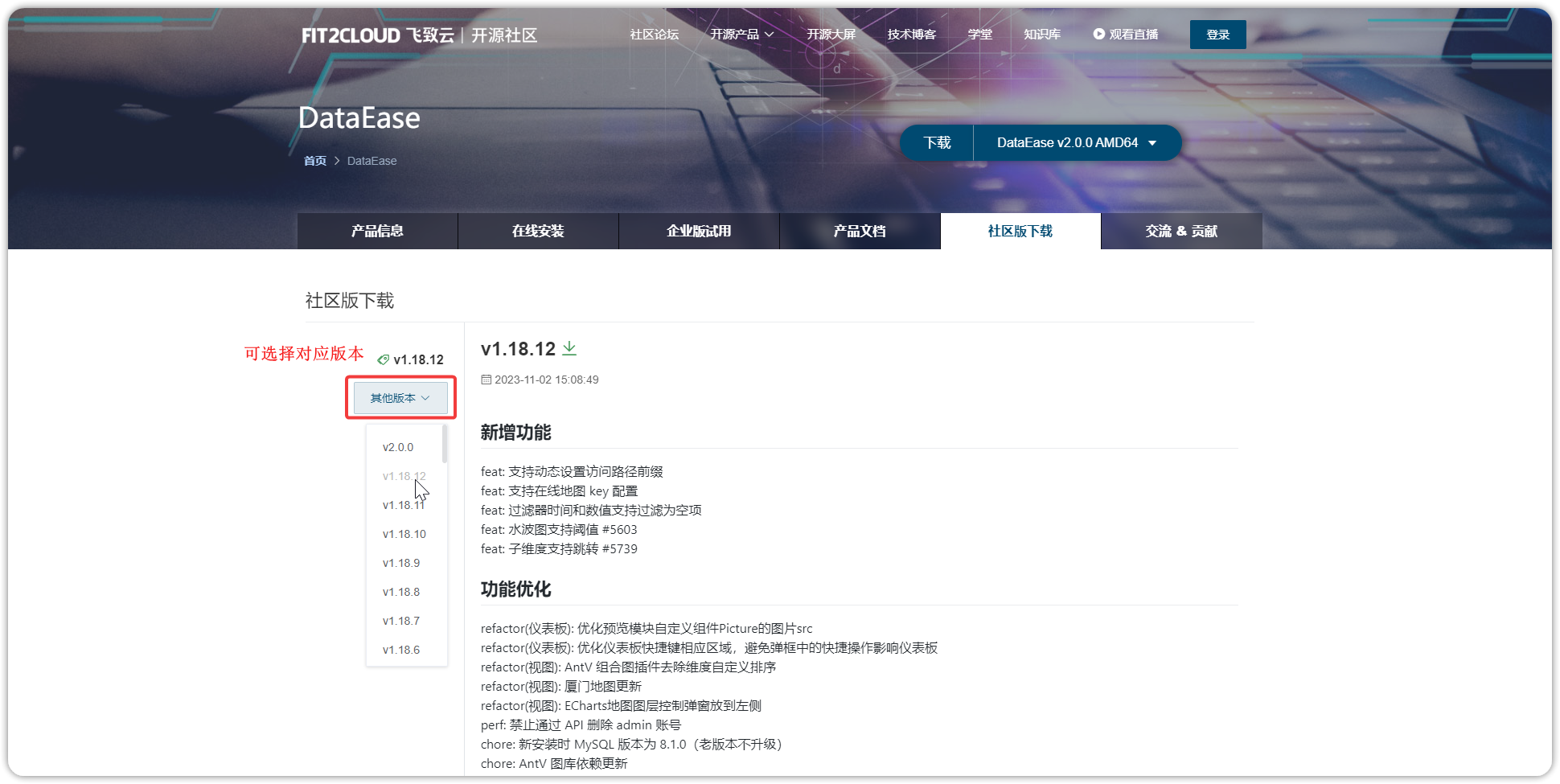
Task: Switch to the 产品文档 tab
Action: (x=860, y=231)
